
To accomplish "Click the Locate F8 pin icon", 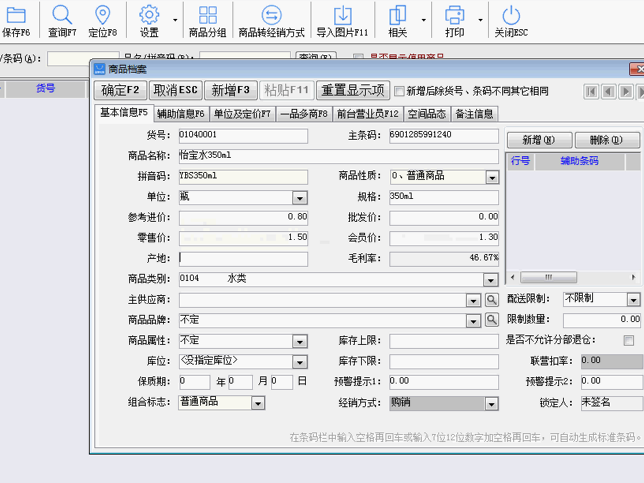I will (102, 15).
